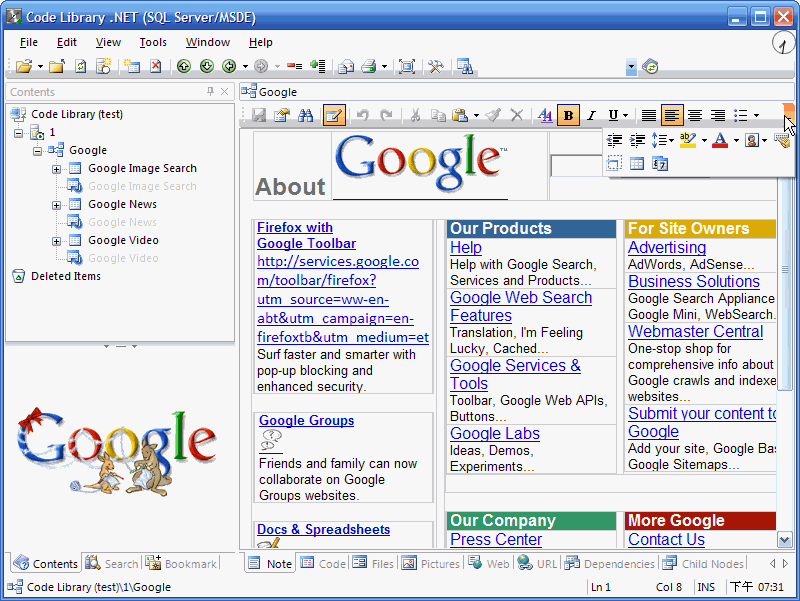Click the refresh document icon in main toolbar
This screenshot has width=800, height=601.
(81, 66)
